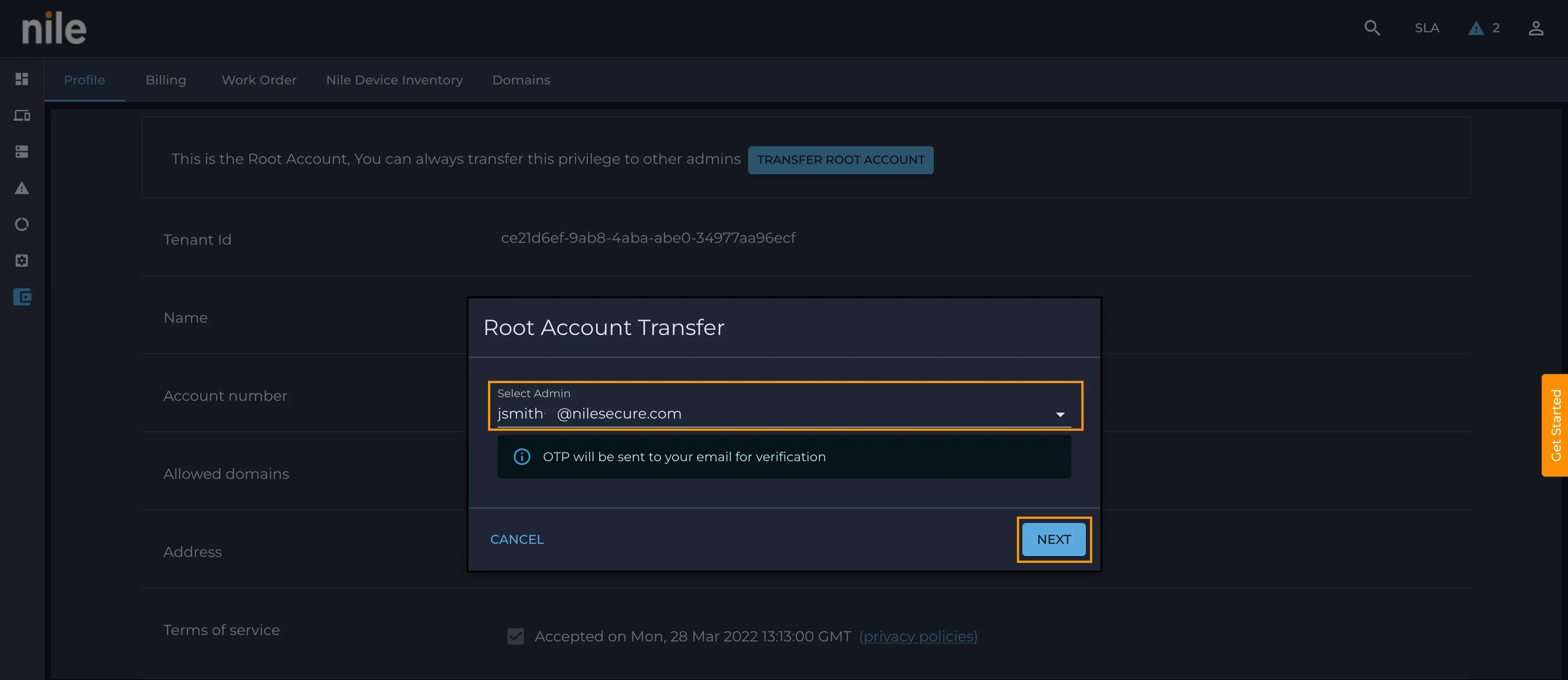Open the privacy policies link
1568x680 pixels.
tap(918, 637)
